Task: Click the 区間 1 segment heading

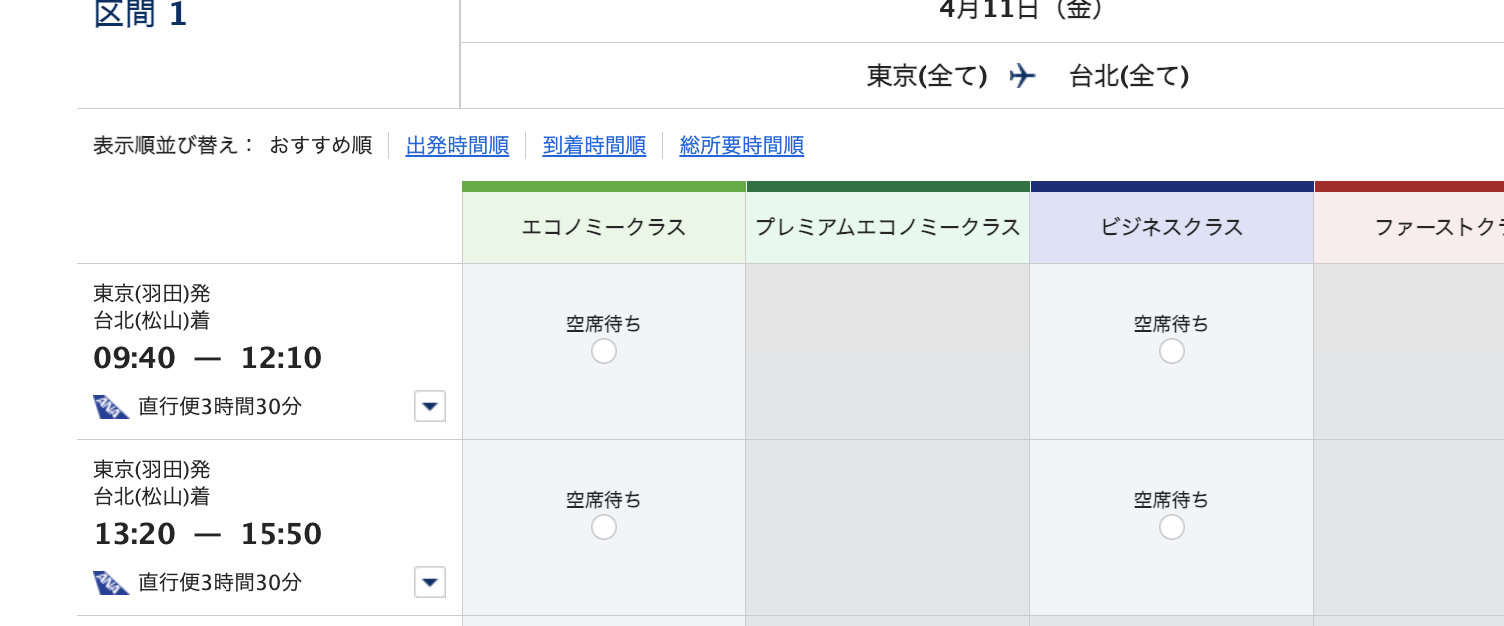Action: [140, 15]
